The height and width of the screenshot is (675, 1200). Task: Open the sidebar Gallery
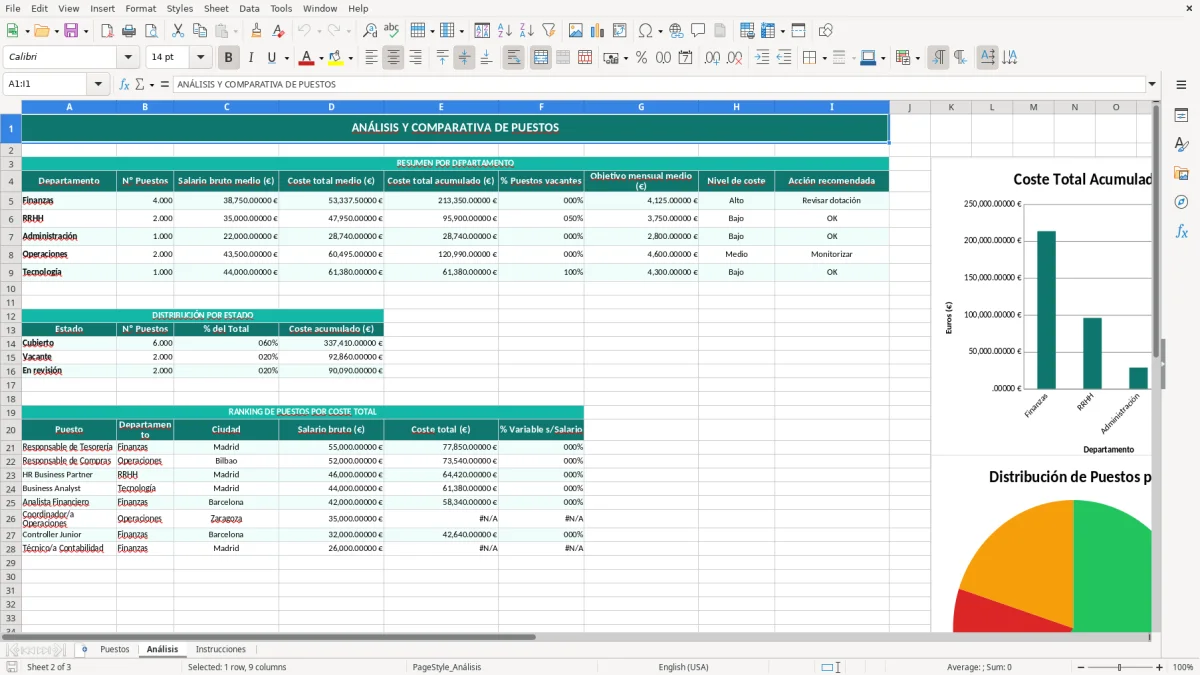tap(1181, 173)
